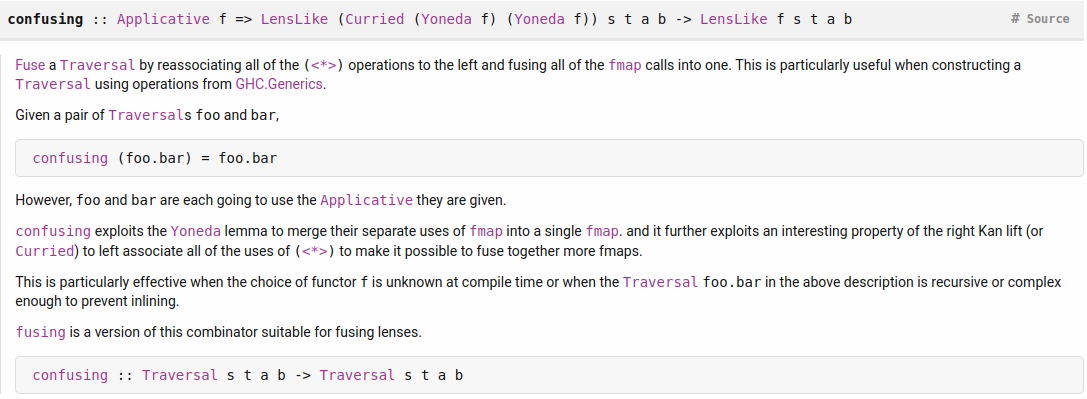The height and width of the screenshot is (399, 1087).
Task: Open Applicative in the 'However' sentence
Action: click(x=367, y=200)
